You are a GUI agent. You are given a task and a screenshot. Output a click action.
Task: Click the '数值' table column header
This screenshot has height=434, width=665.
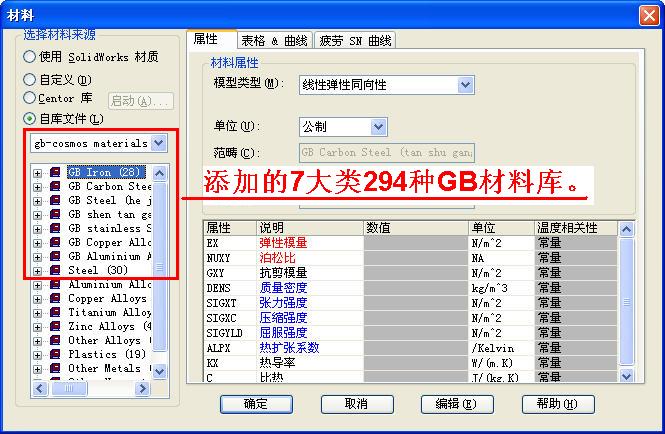tap(416, 228)
